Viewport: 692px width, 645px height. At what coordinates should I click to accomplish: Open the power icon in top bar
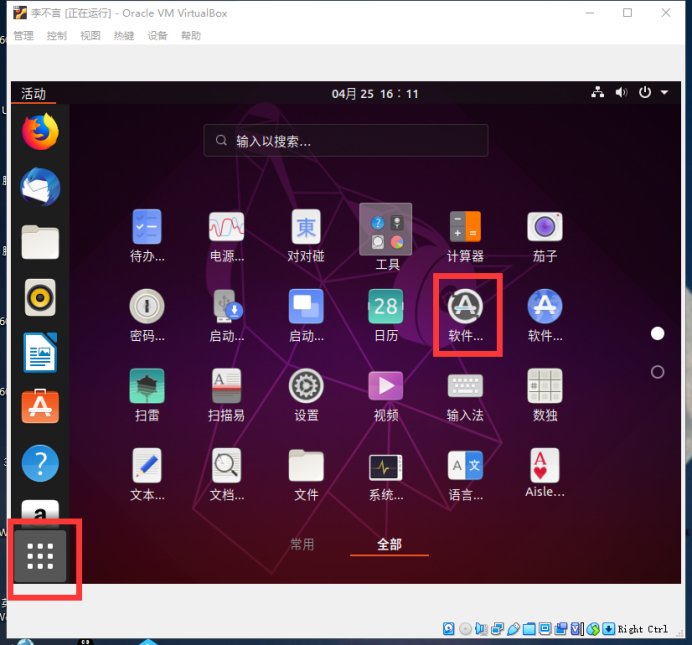click(644, 92)
